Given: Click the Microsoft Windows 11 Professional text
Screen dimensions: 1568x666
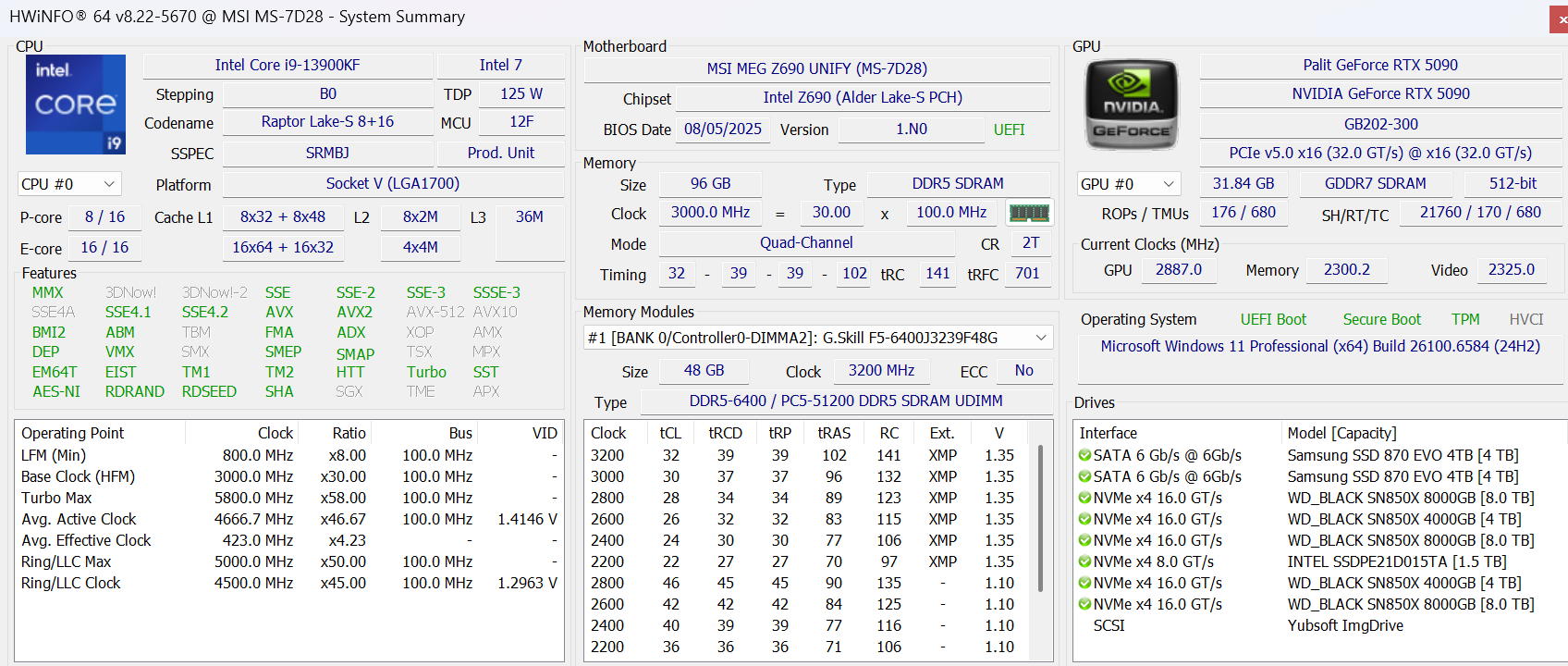Looking at the screenshot, I should tap(1319, 346).
